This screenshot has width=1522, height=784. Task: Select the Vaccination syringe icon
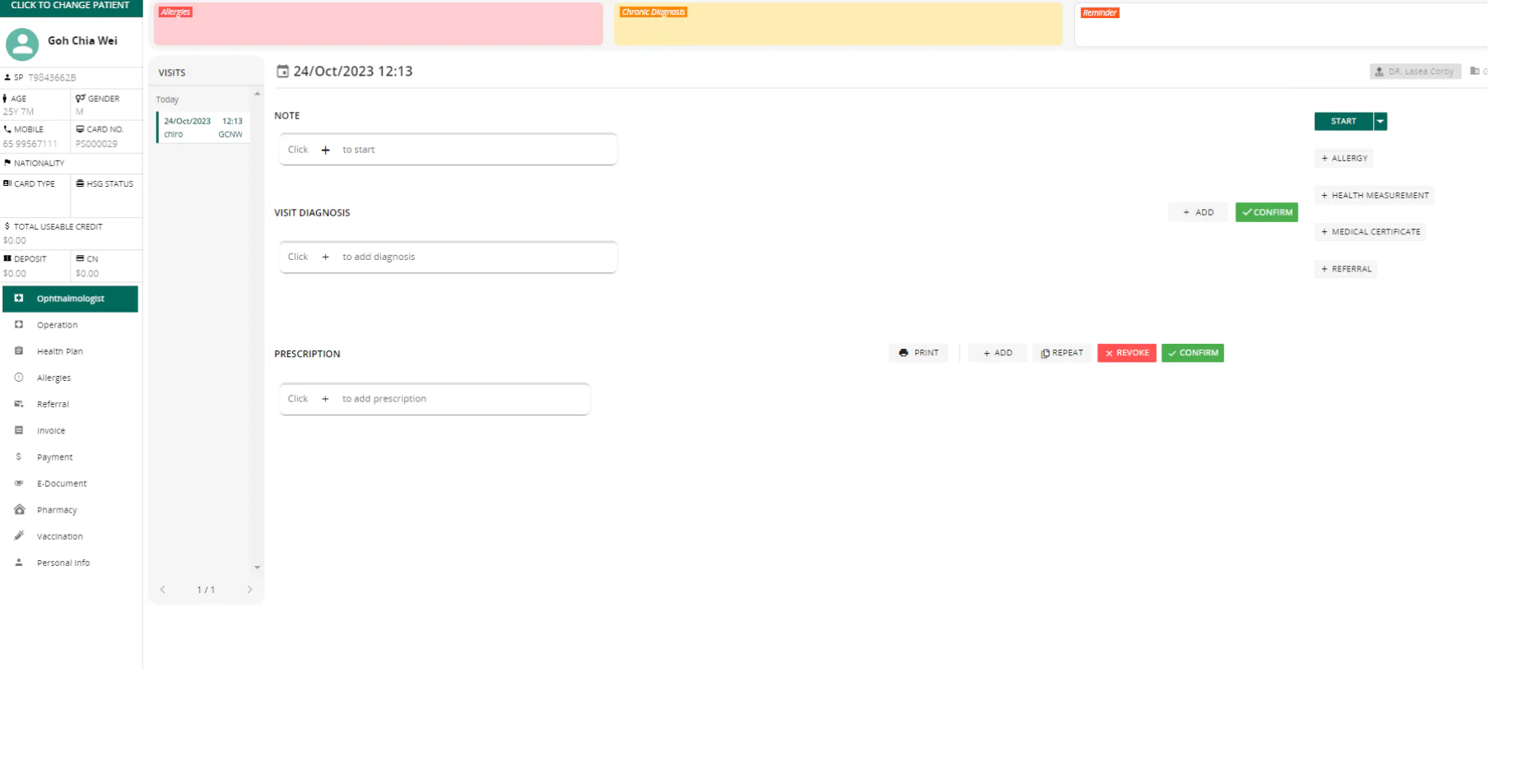point(19,536)
